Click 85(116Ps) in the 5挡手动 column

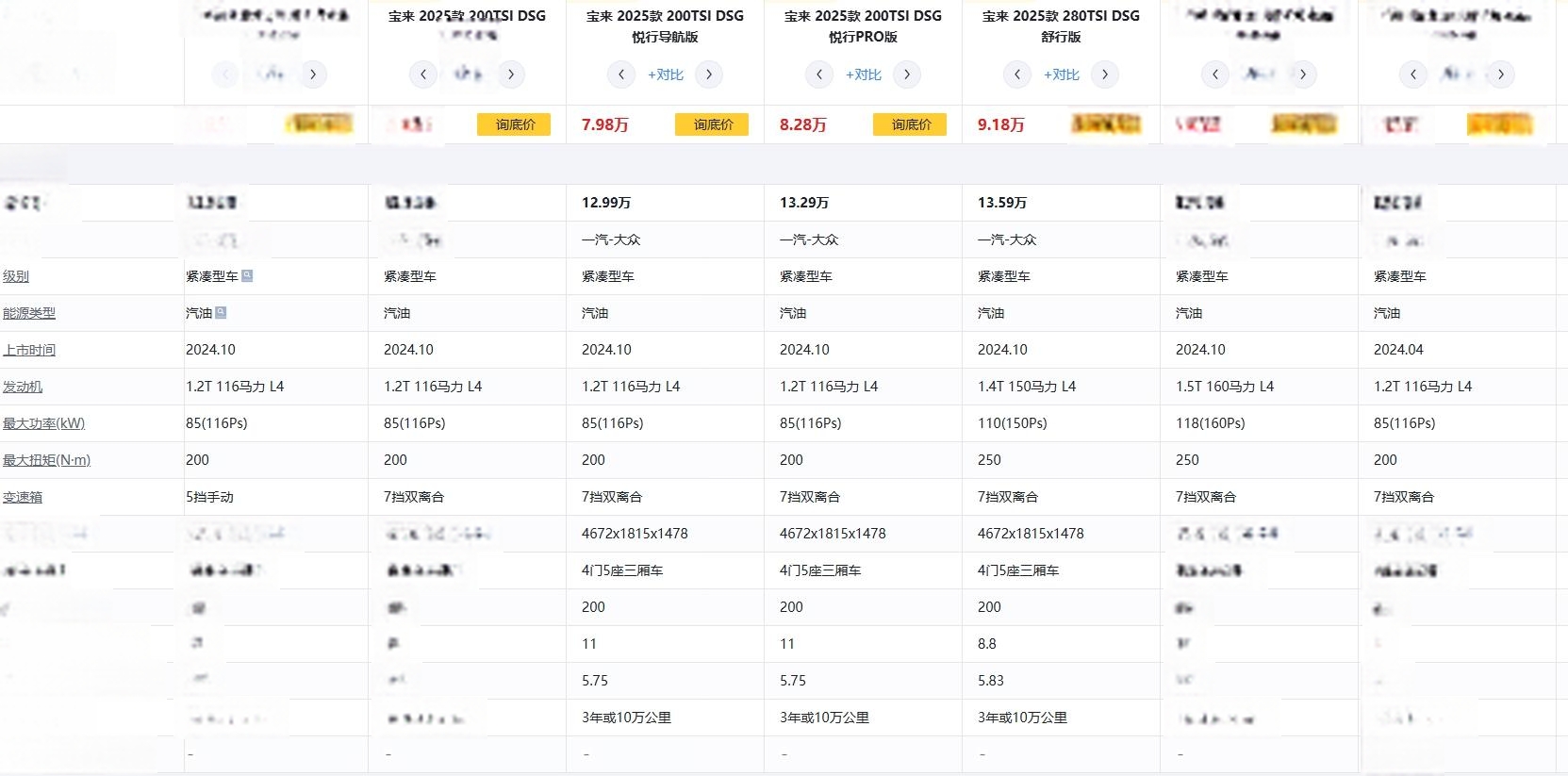coord(217,423)
